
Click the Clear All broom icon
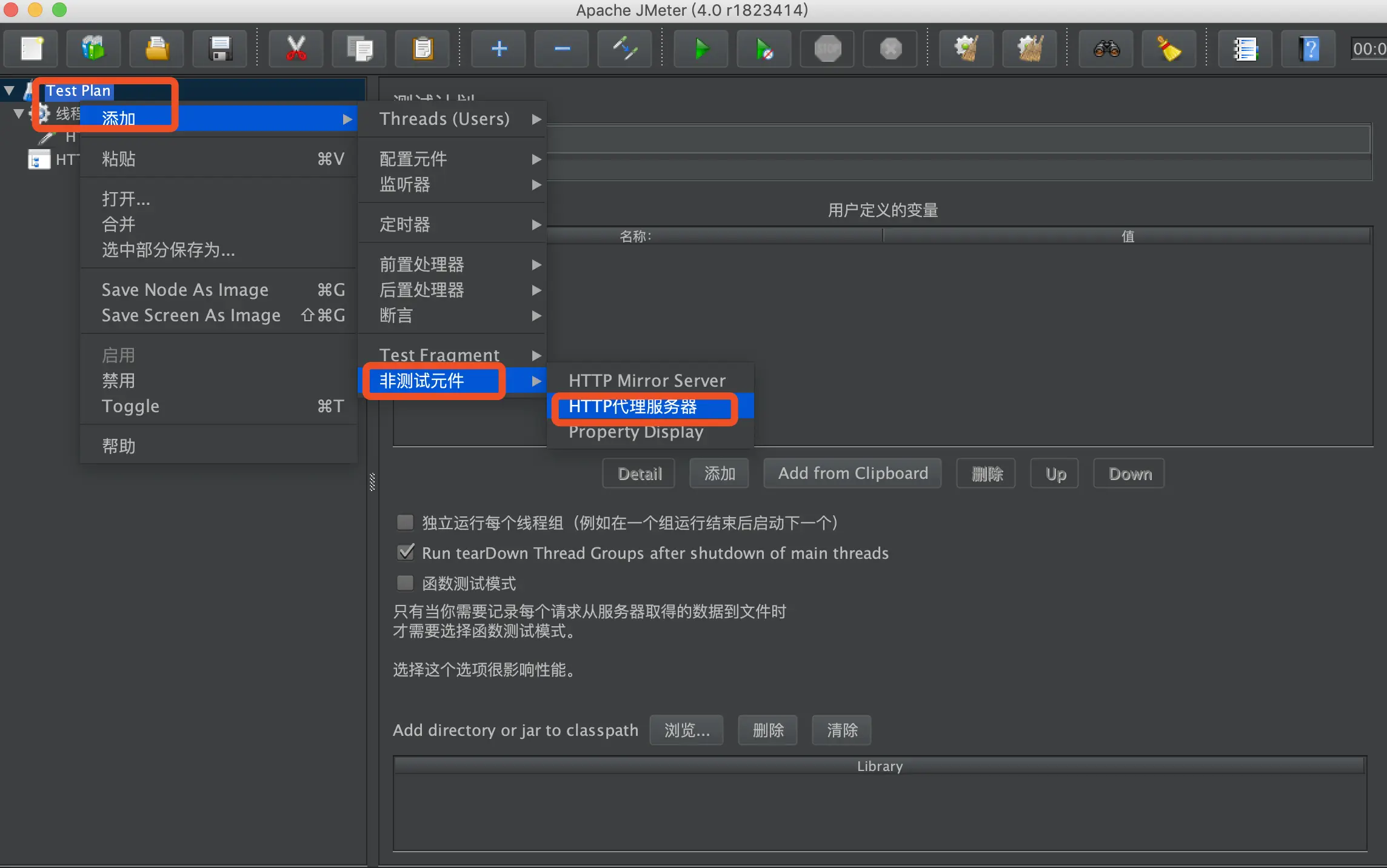click(1029, 48)
